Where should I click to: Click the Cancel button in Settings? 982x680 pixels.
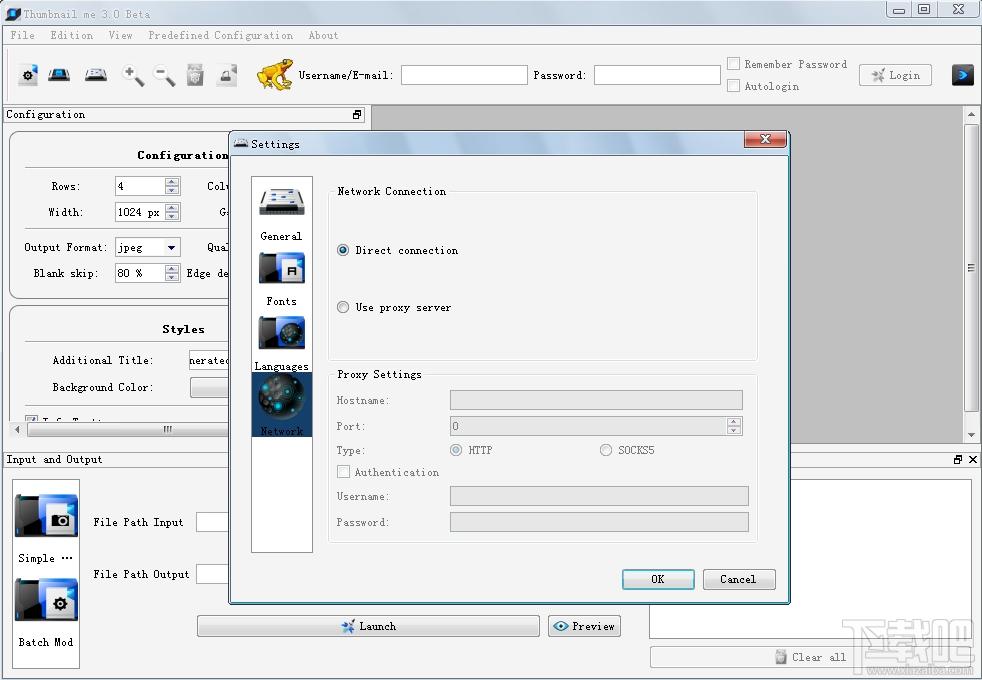pyautogui.click(x=739, y=579)
